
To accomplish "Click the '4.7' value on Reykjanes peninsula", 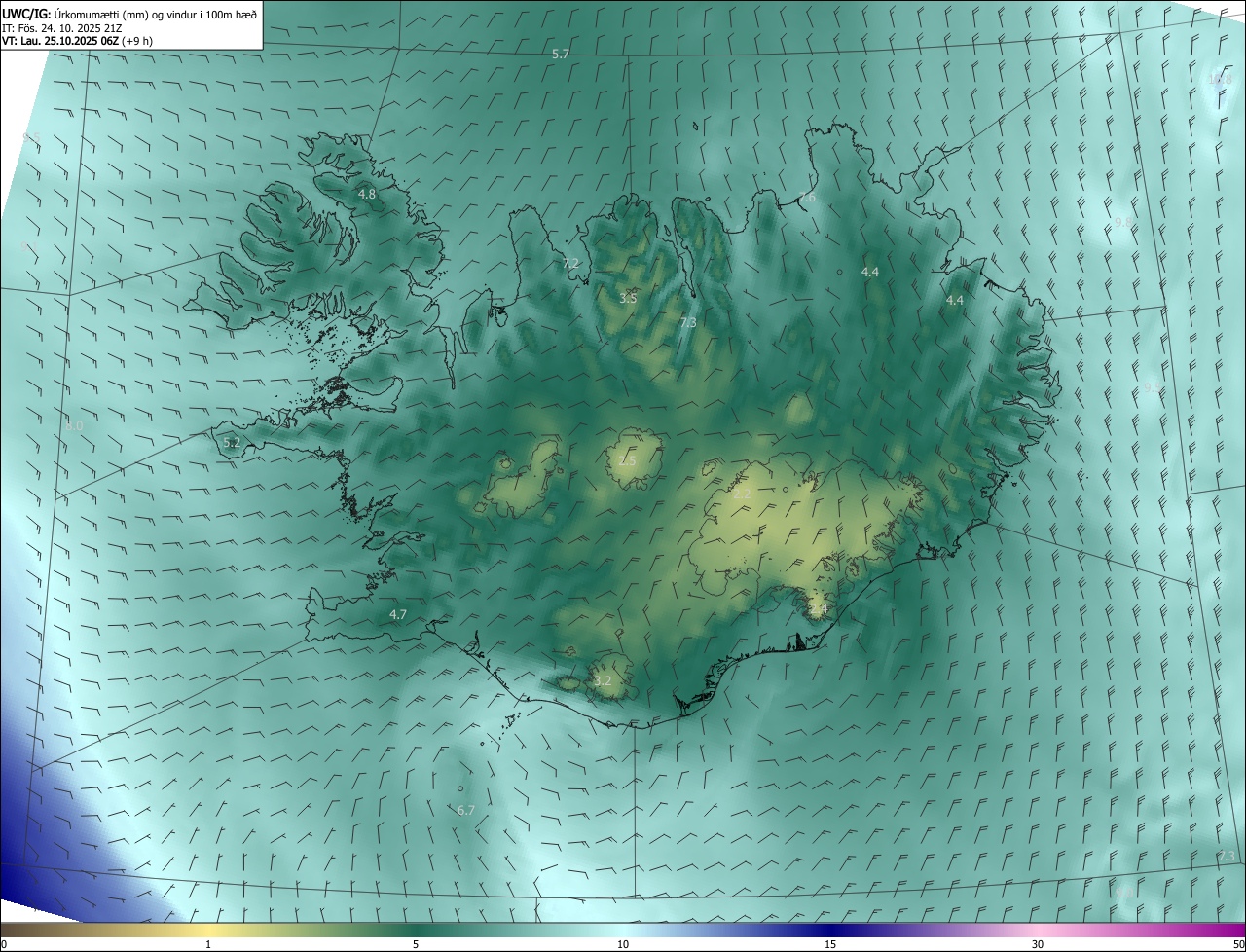I will click(x=397, y=615).
